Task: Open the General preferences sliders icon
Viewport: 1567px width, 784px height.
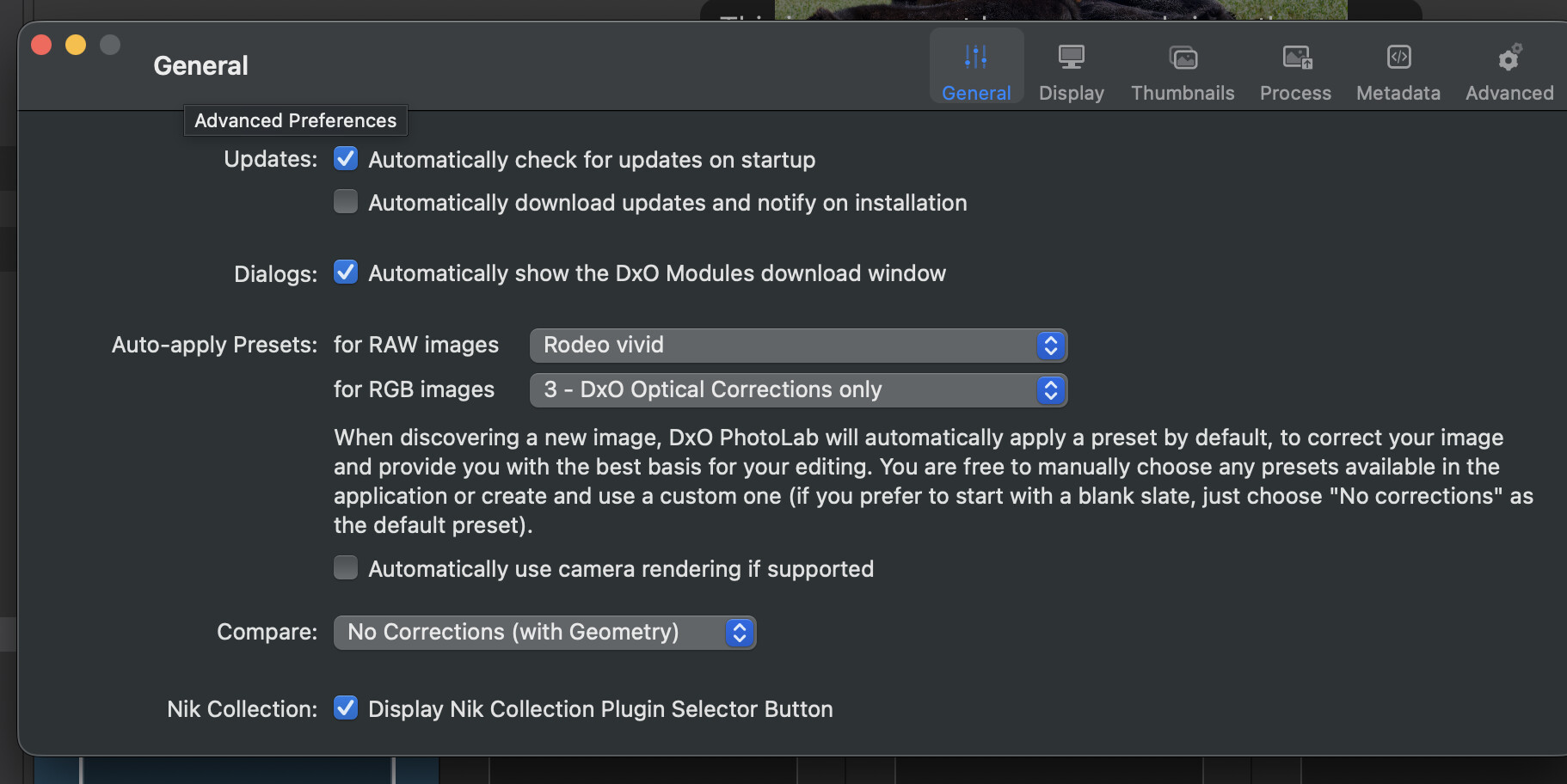Action: click(976, 57)
